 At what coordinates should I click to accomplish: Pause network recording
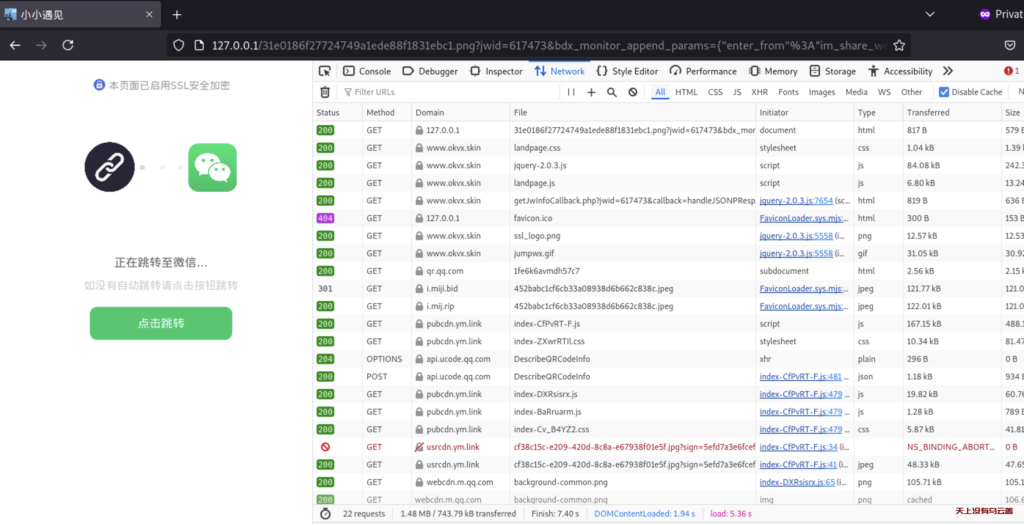(x=571, y=92)
